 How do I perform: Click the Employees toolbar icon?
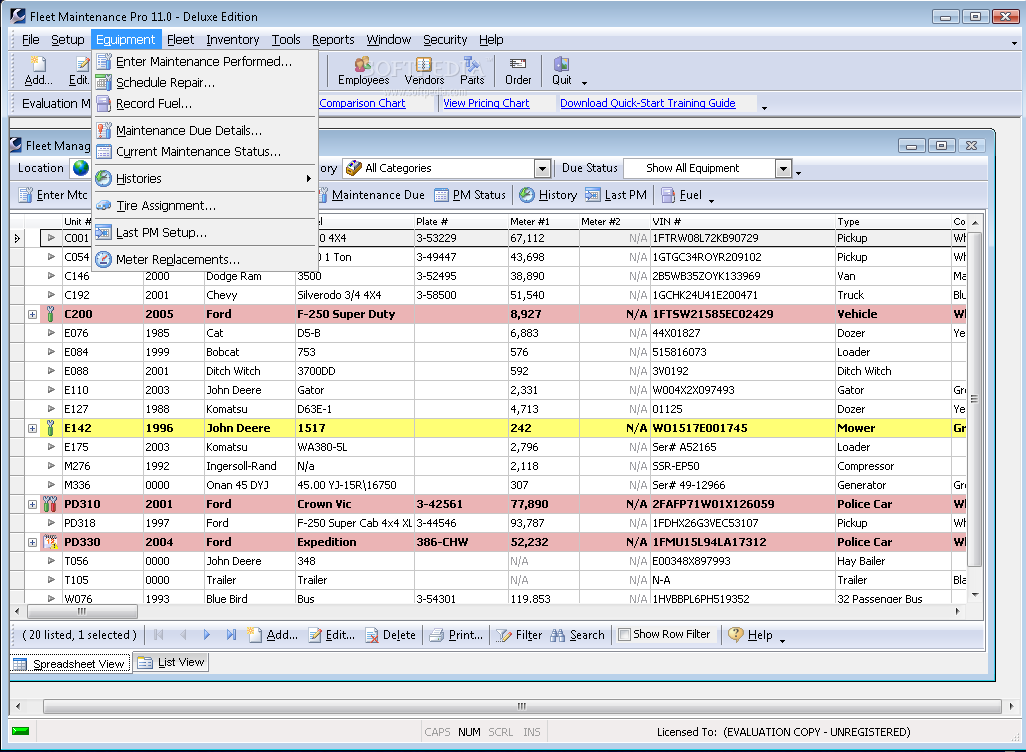point(363,71)
